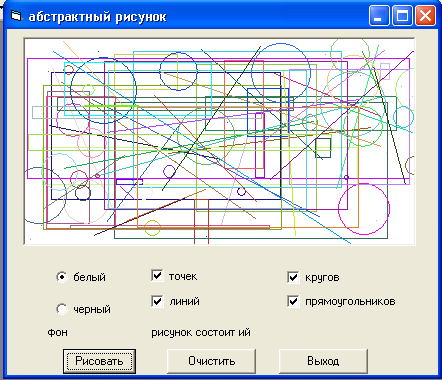This screenshot has height=380, width=442.
Task: Toggle the прямоугольников checkbox
Action: (x=293, y=301)
